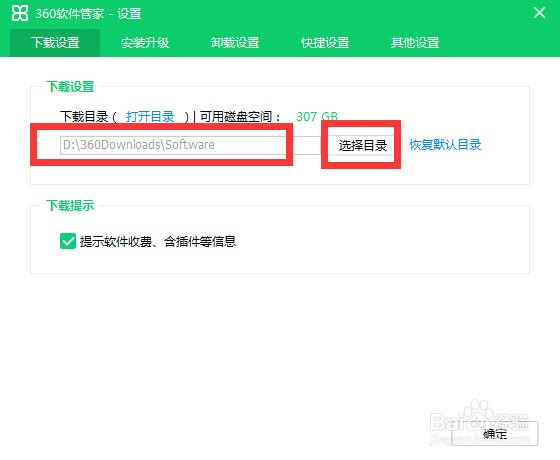The height and width of the screenshot is (460, 560).
Task: Select the 其他设置 tab
Action: pyautogui.click(x=415, y=42)
